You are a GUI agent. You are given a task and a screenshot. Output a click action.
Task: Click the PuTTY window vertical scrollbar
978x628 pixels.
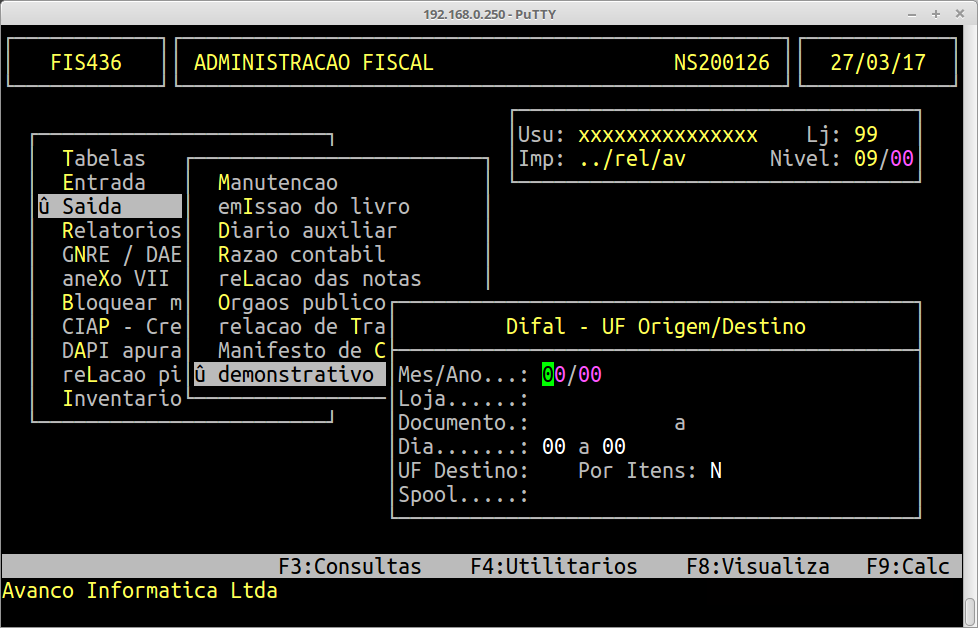tap(969, 608)
